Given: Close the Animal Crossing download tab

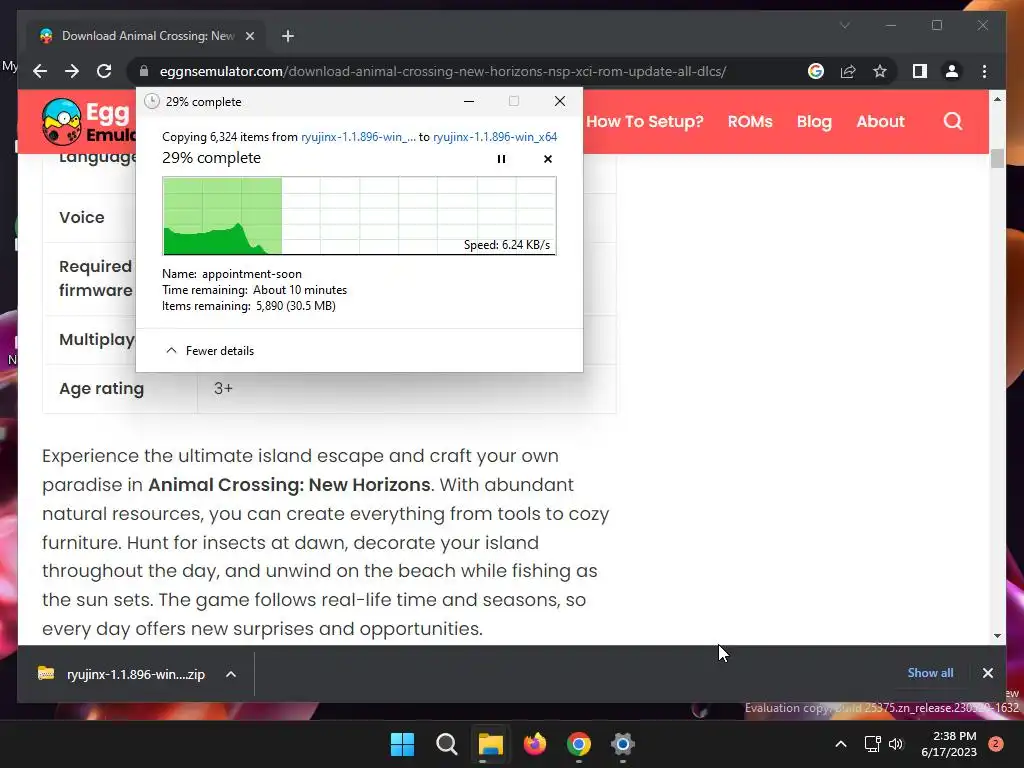Looking at the screenshot, I should point(249,36).
